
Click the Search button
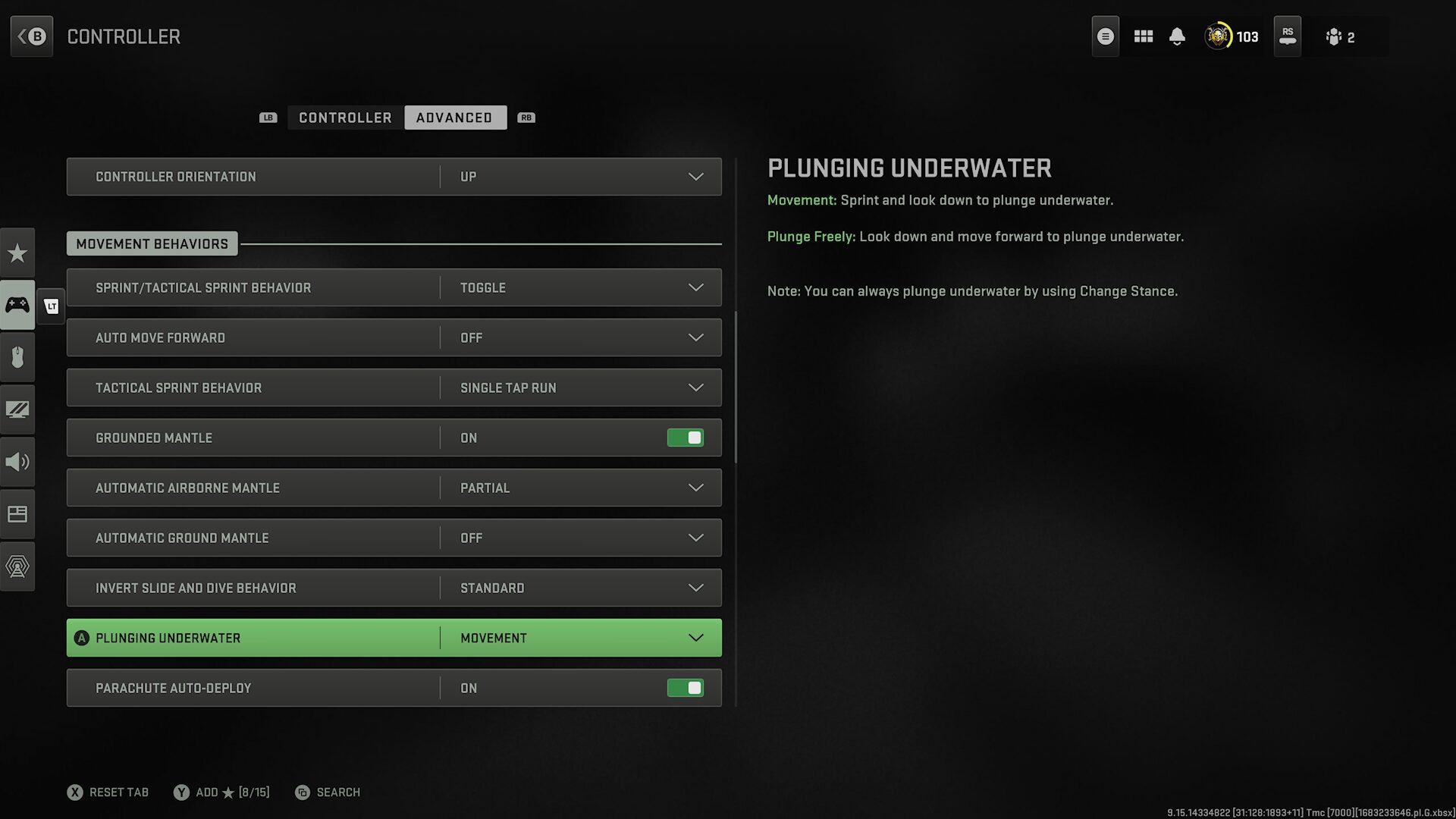328,792
